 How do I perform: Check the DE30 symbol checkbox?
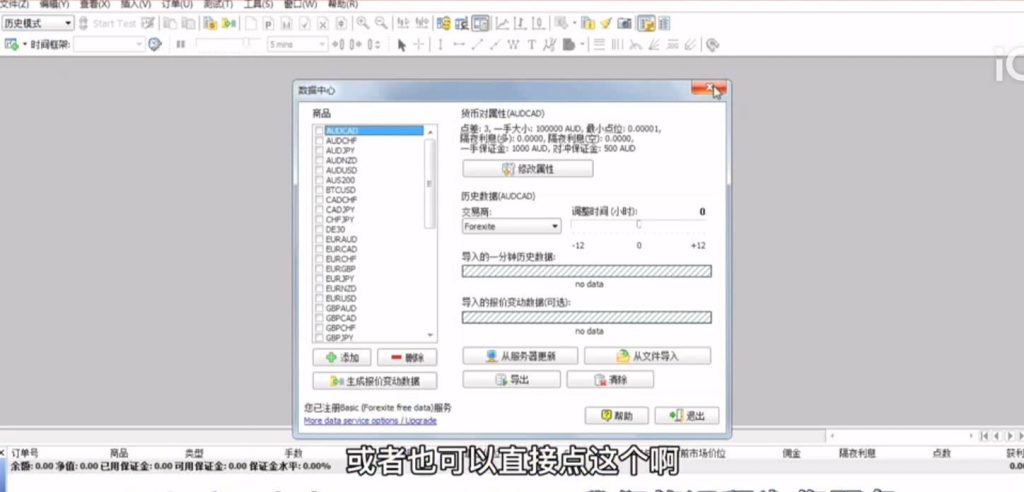point(319,229)
